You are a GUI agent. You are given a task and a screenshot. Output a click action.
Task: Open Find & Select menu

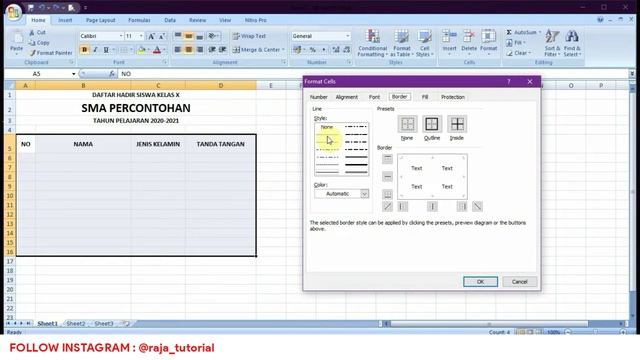[572, 43]
